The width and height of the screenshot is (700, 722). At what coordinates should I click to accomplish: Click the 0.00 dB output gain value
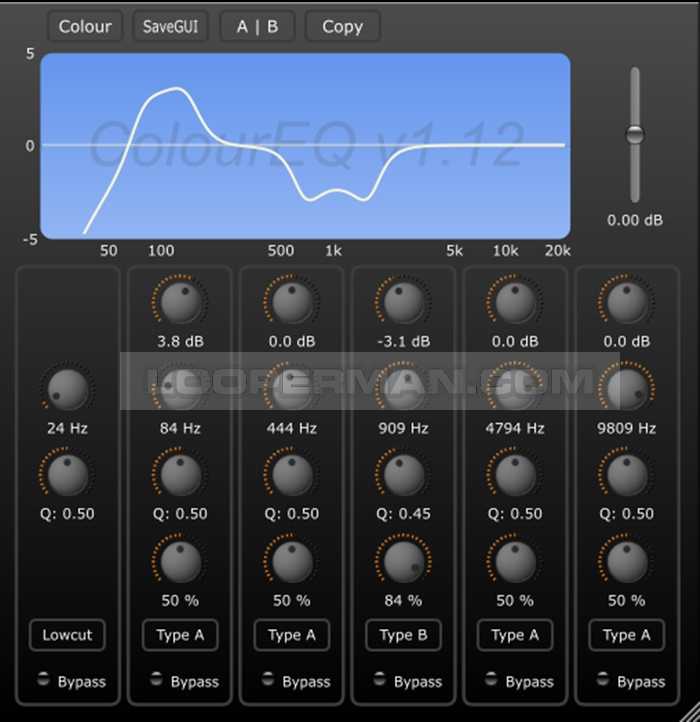pyautogui.click(x=635, y=220)
